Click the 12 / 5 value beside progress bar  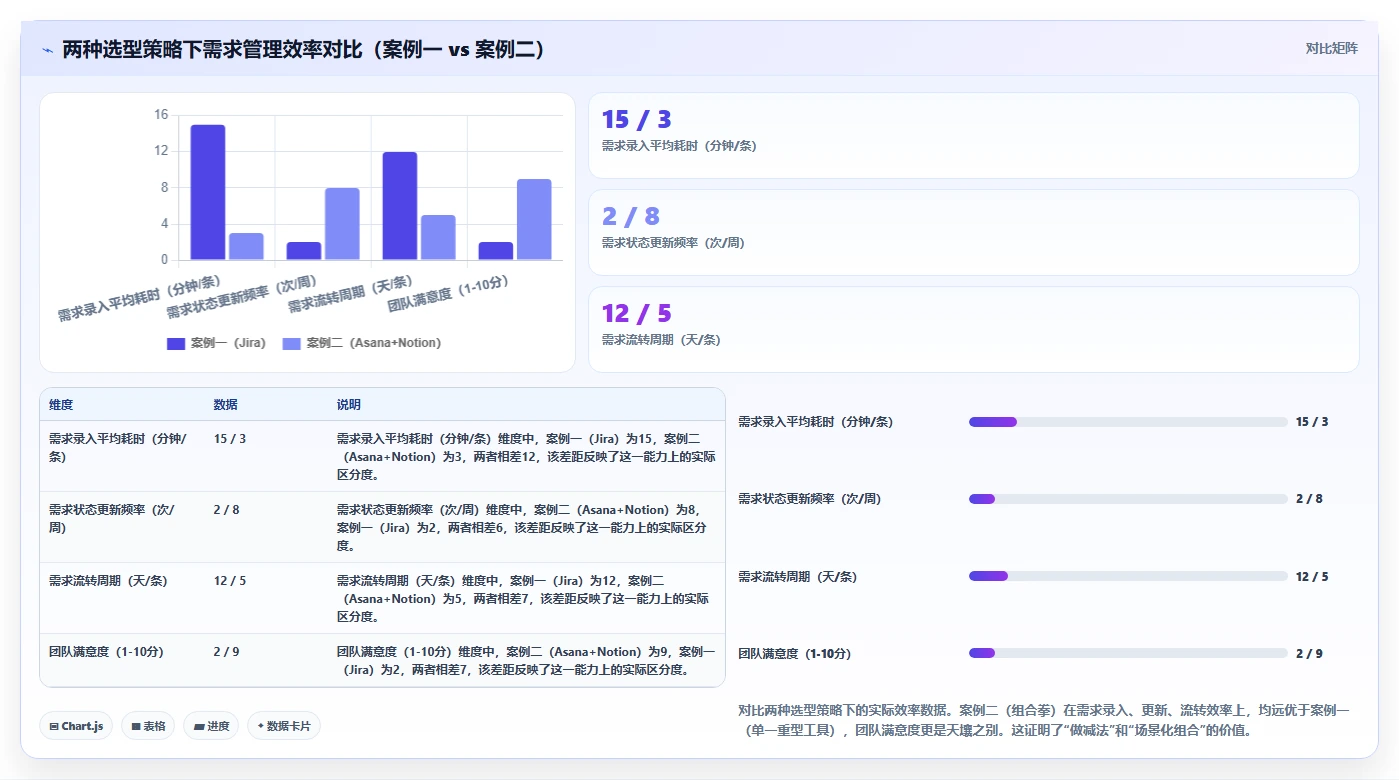[1312, 577]
